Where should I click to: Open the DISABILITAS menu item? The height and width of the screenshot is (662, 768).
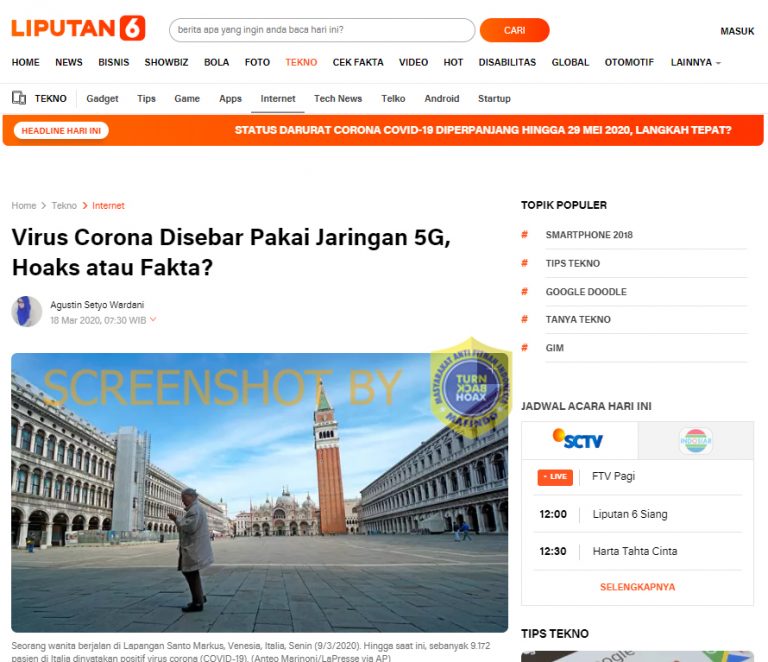tap(507, 62)
